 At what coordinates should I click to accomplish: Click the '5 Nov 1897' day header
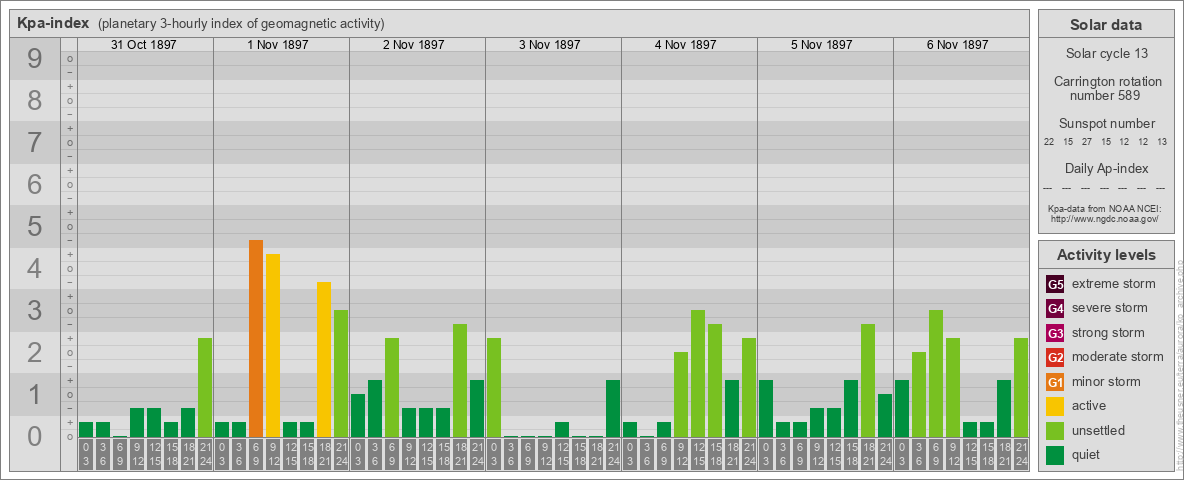point(822,45)
